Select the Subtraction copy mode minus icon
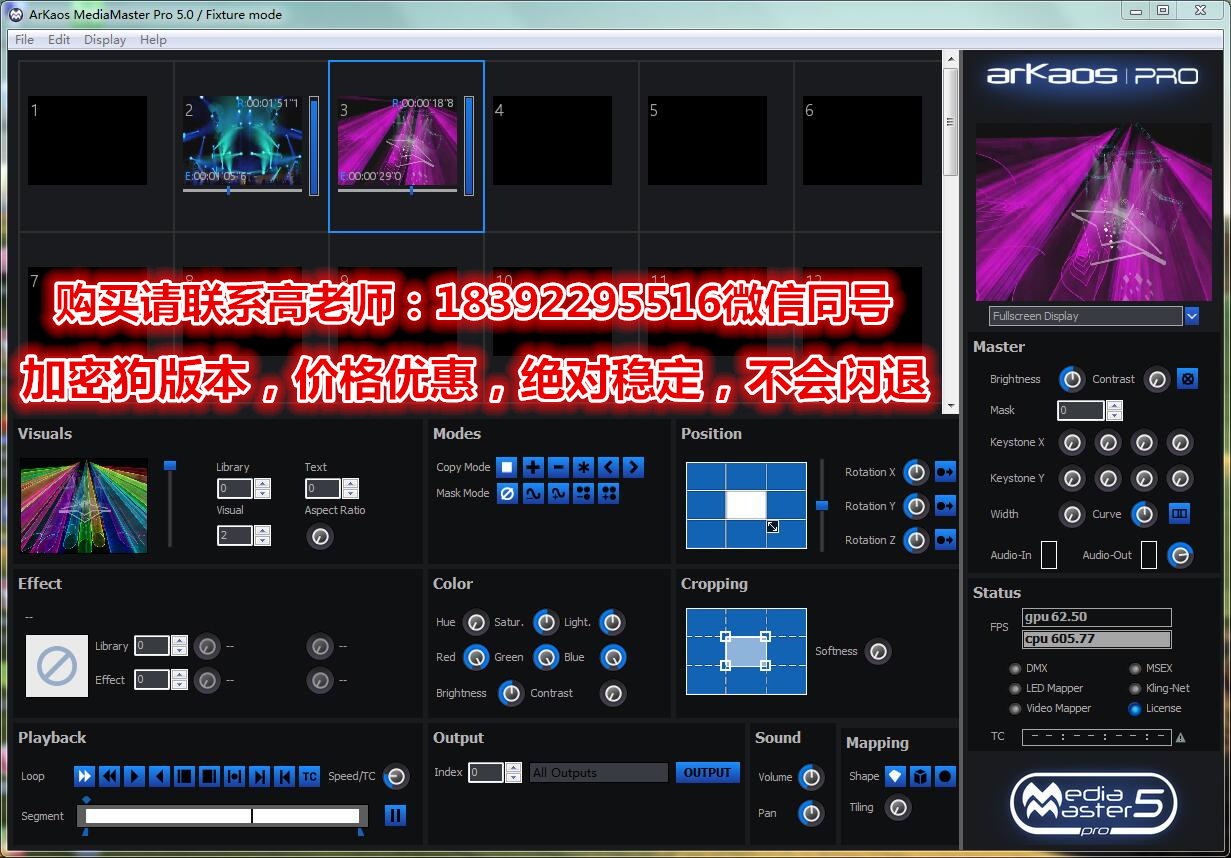 point(558,467)
